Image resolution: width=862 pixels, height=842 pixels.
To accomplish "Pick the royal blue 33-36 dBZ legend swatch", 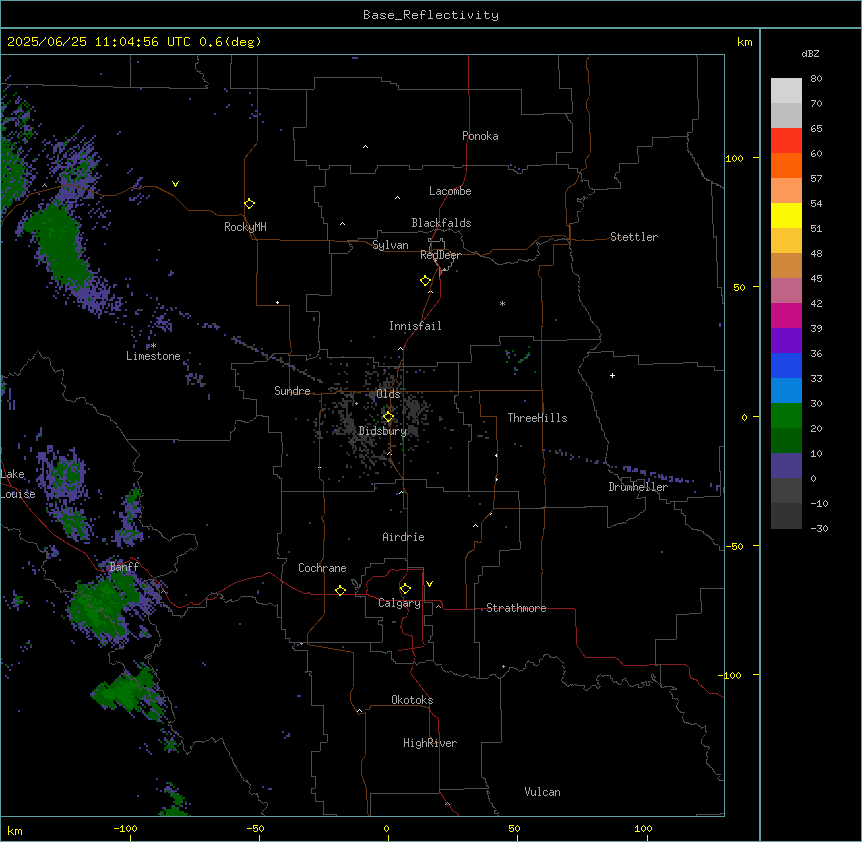I will [786, 365].
